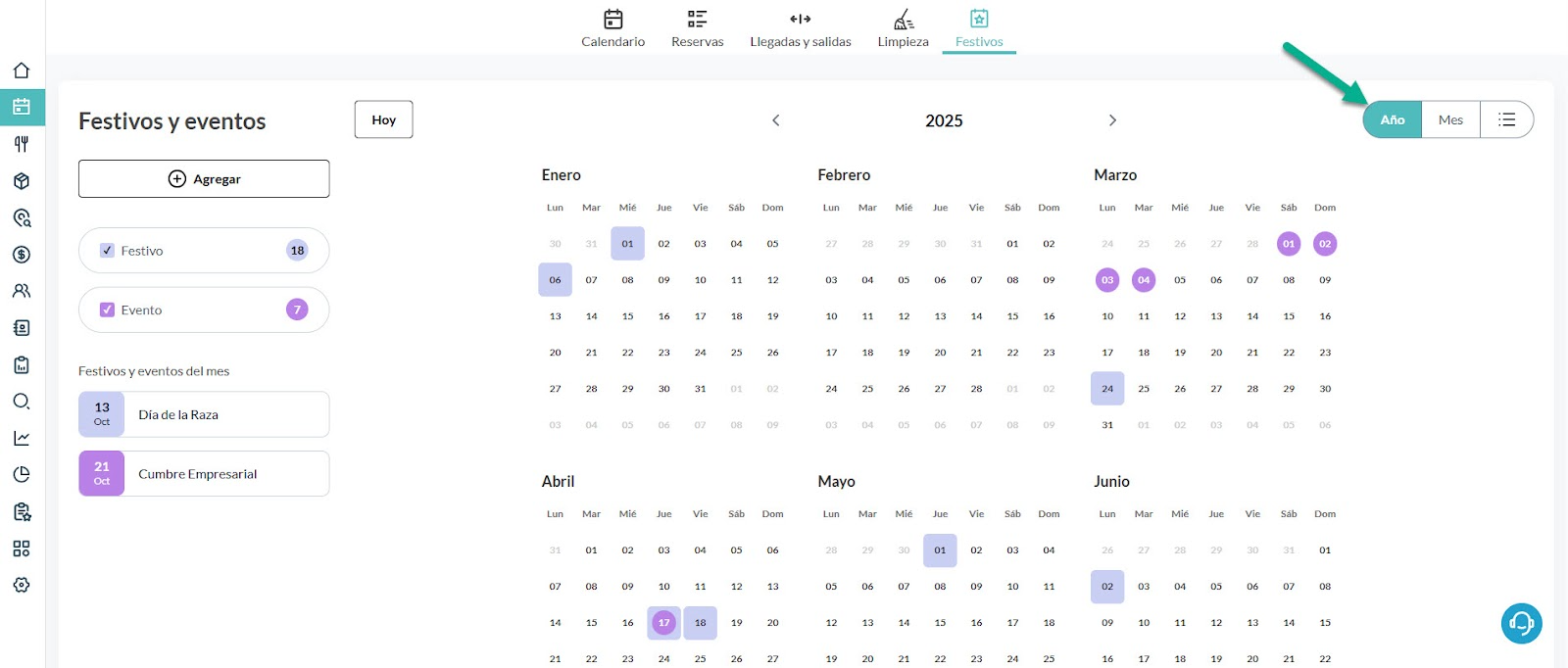Switch to list view icon

pyautogui.click(x=1506, y=119)
